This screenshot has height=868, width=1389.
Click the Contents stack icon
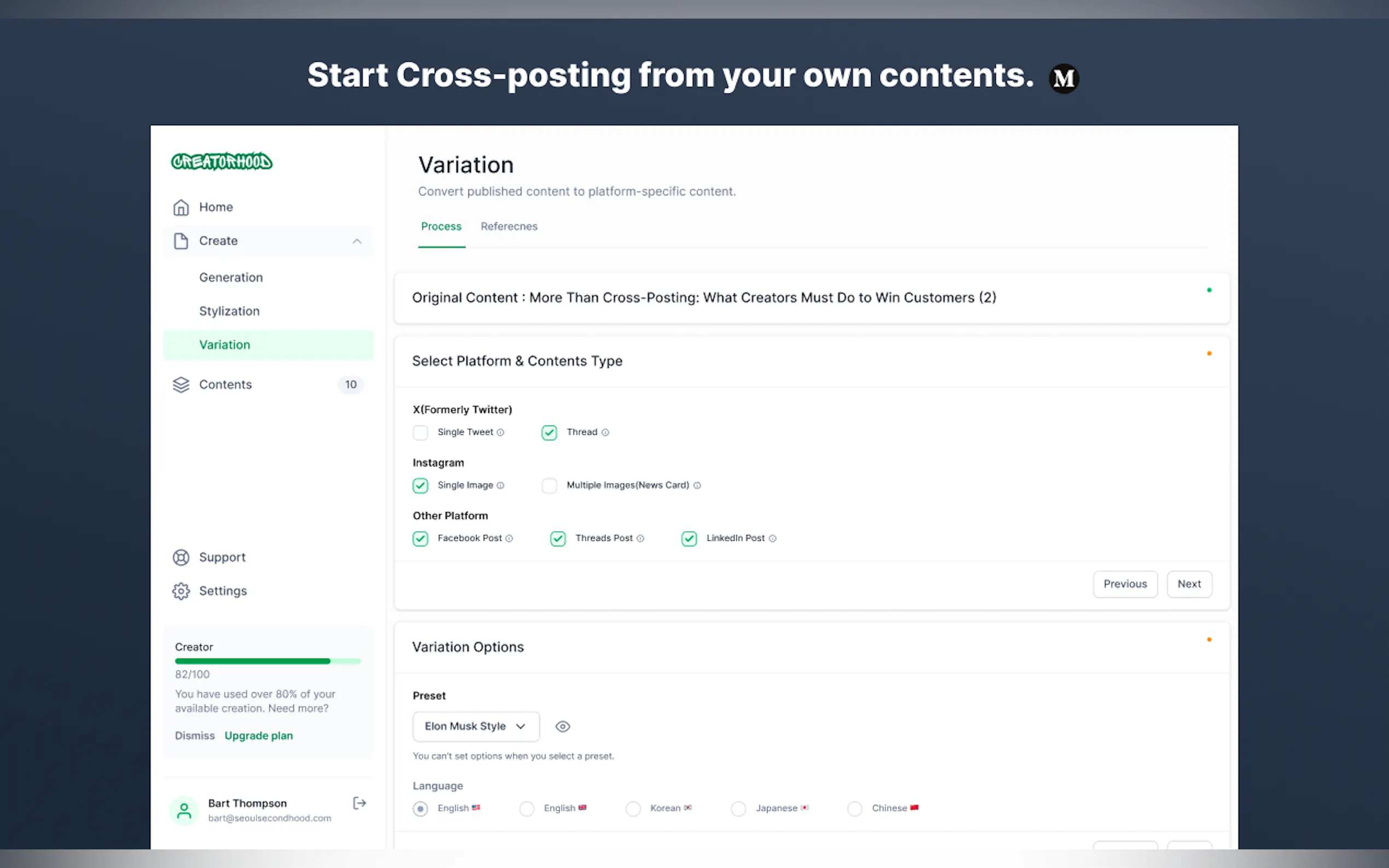pyautogui.click(x=181, y=385)
